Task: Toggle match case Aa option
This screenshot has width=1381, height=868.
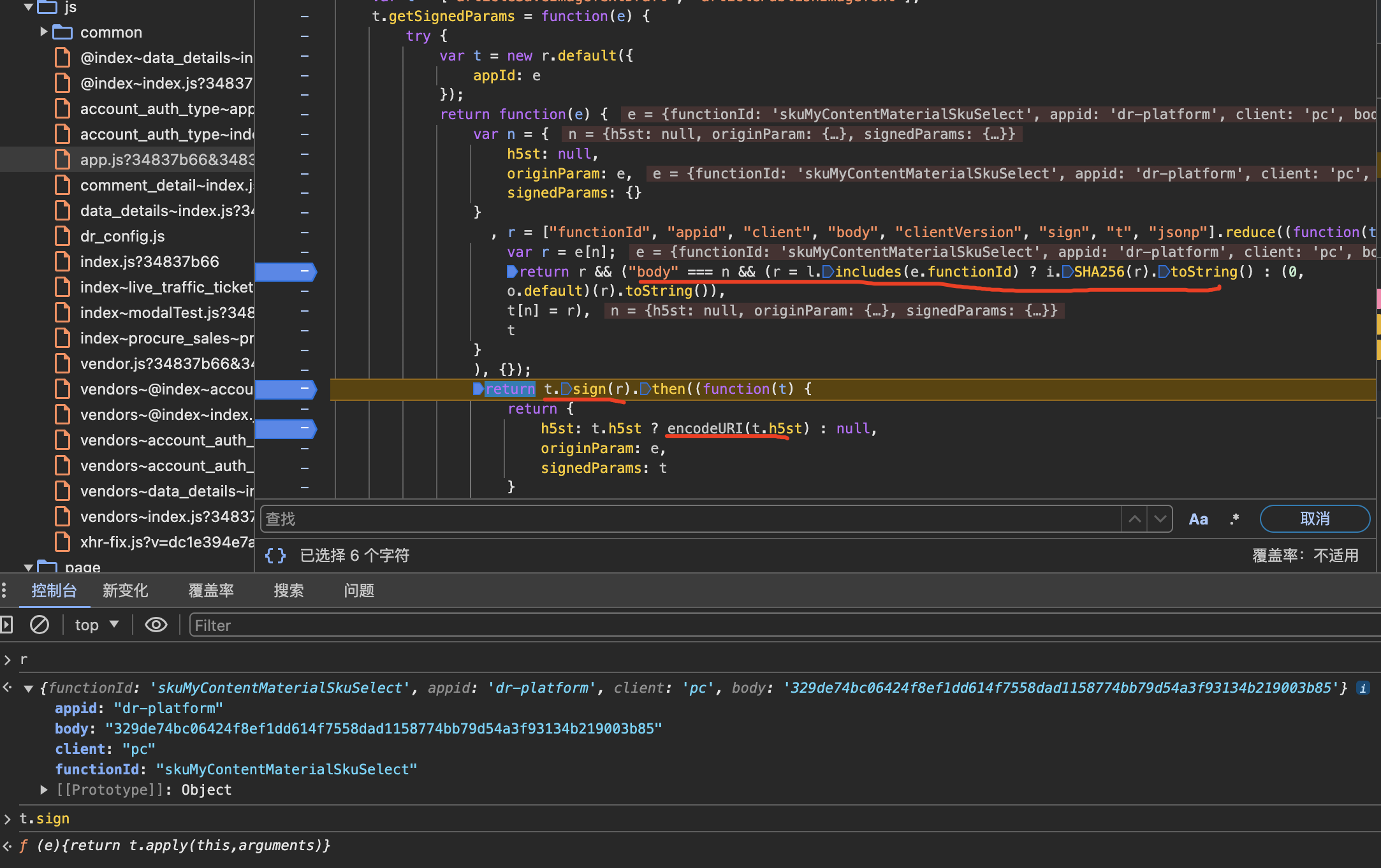Action: point(1198,519)
